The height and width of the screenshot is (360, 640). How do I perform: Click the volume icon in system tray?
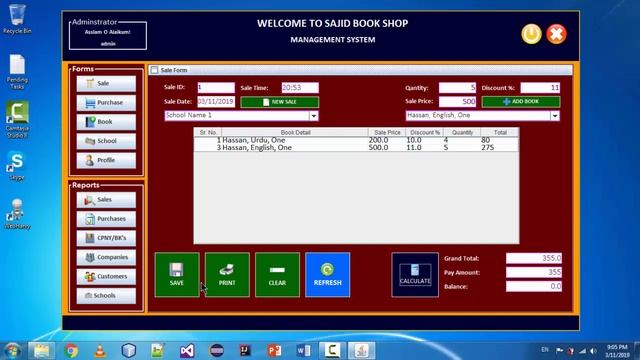point(593,351)
